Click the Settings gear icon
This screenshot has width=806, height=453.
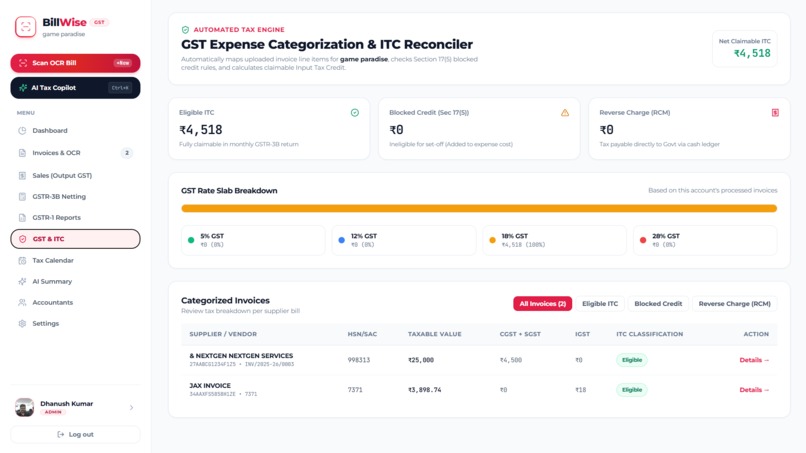22,323
